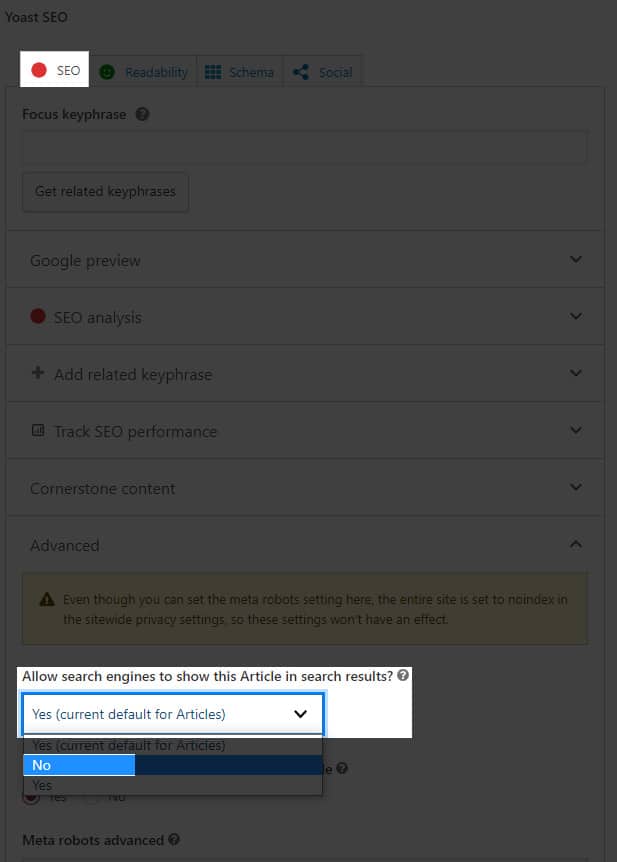617x862 pixels.
Task: Collapse the Advanced section
Action: tap(575, 545)
